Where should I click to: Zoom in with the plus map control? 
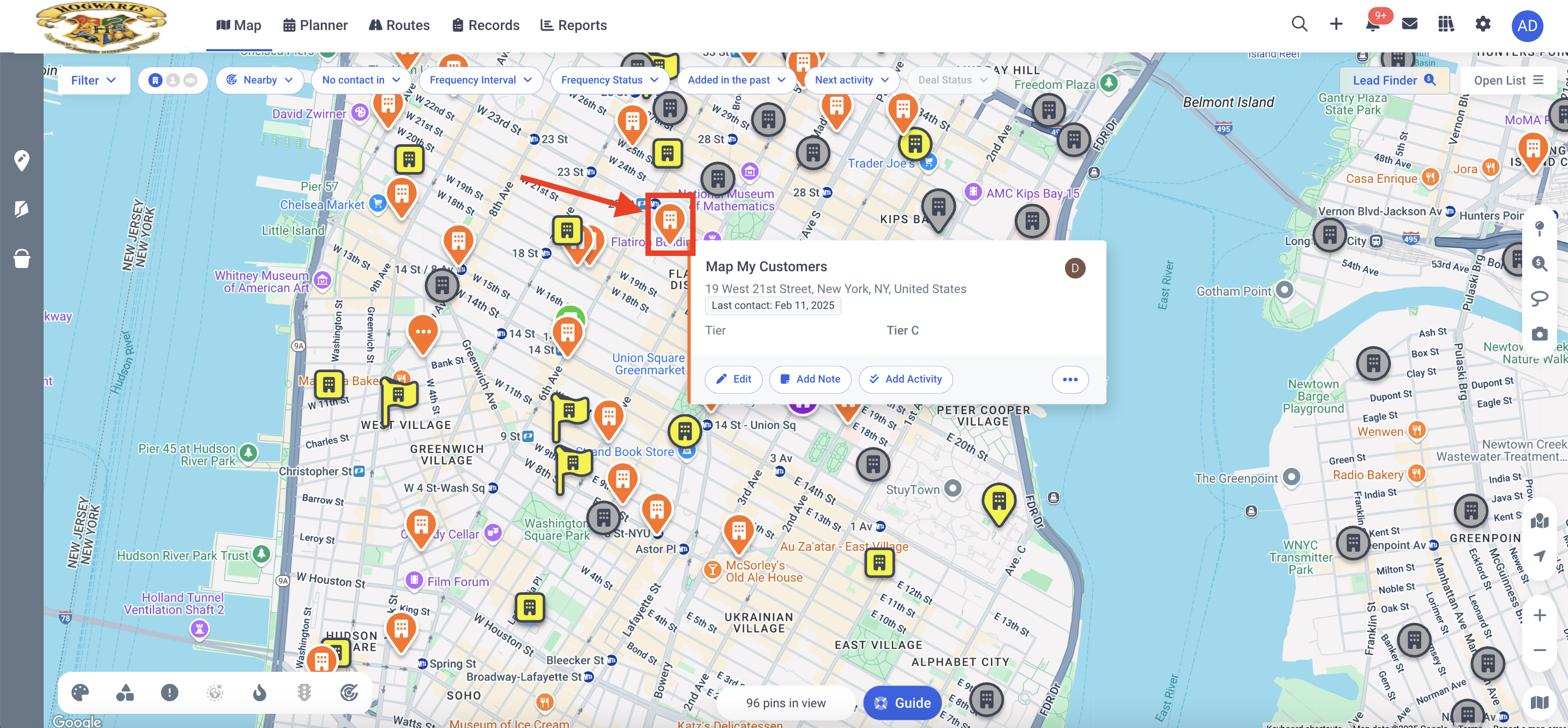point(1539,616)
